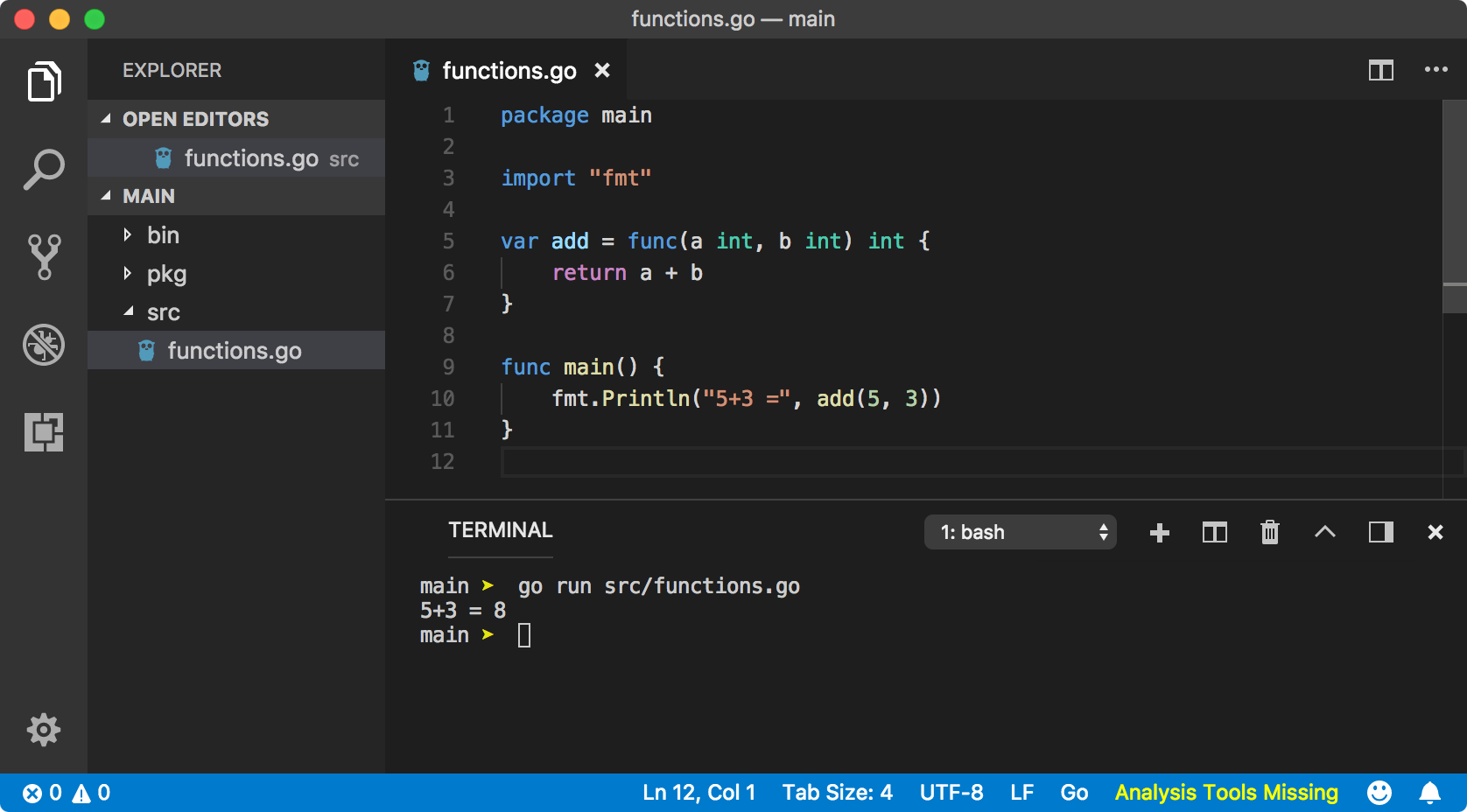Add a new terminal
1467x812 pixels.
[x=1160, y=531]
